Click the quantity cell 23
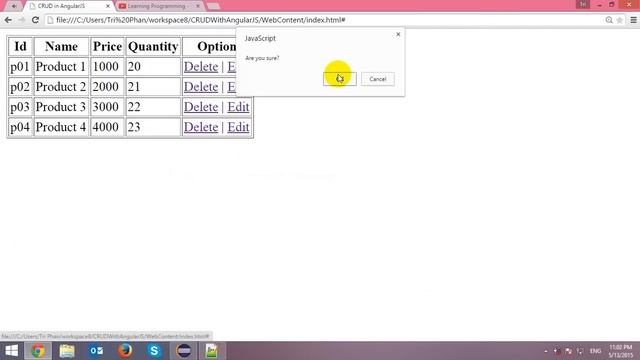Viewport: 640px width, 360px height. click(153, 127)
